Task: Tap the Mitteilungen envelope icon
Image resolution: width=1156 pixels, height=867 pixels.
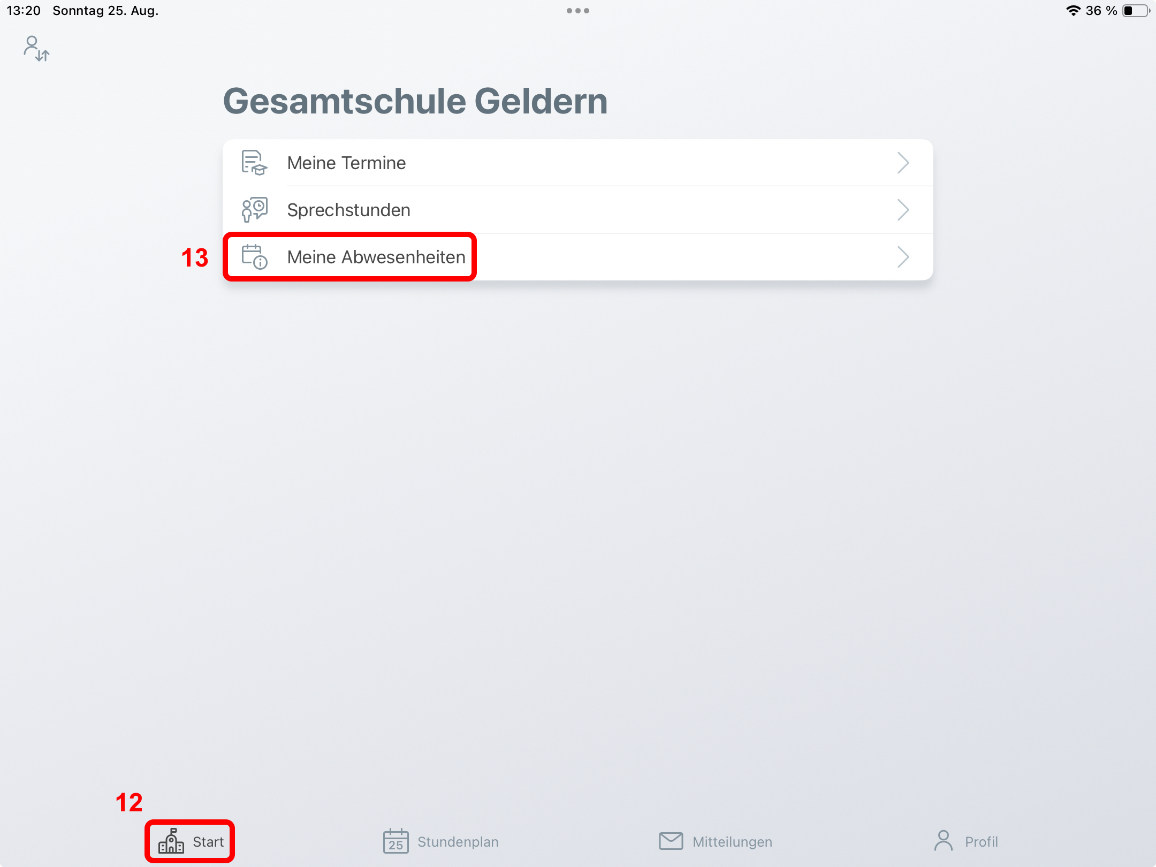Action: [671, 841]
